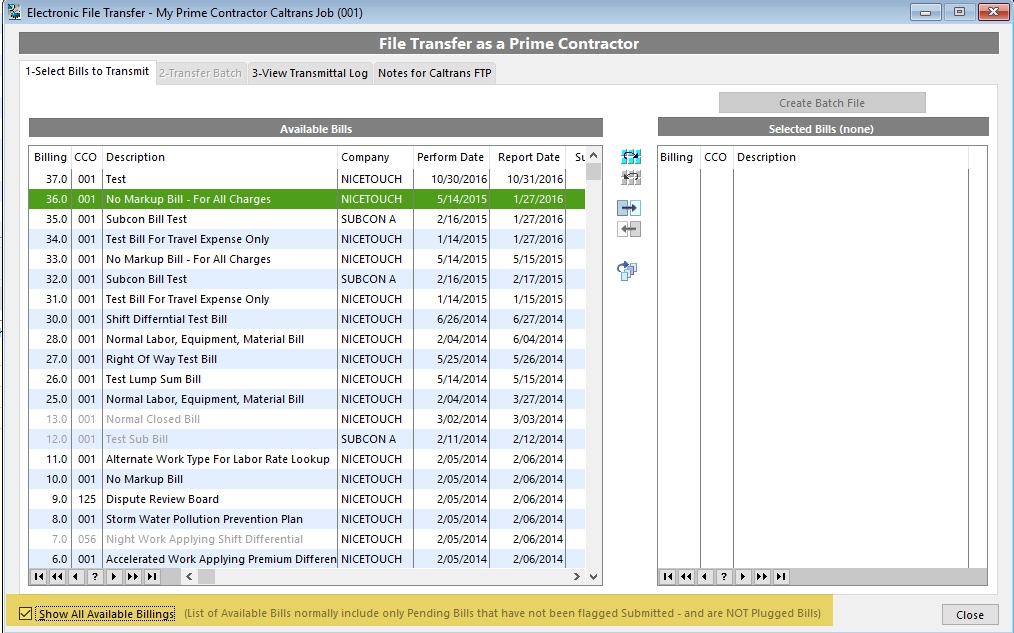Image resolution: width=1014 pixels, height=633 pixels.
Task: Select 'Test Lump Sum Bill' row
Action: [x=307, y=380]
